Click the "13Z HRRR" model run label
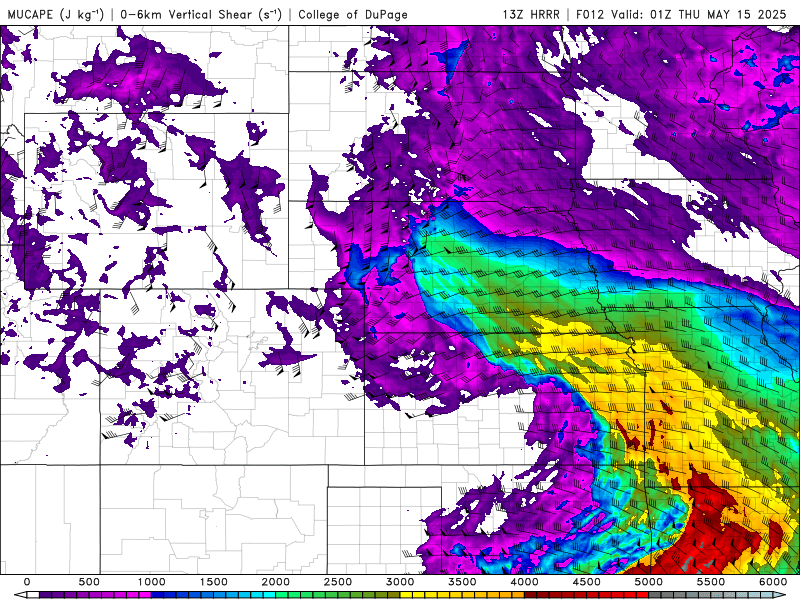Screen dimensions: 800x600 pos(531,14)
